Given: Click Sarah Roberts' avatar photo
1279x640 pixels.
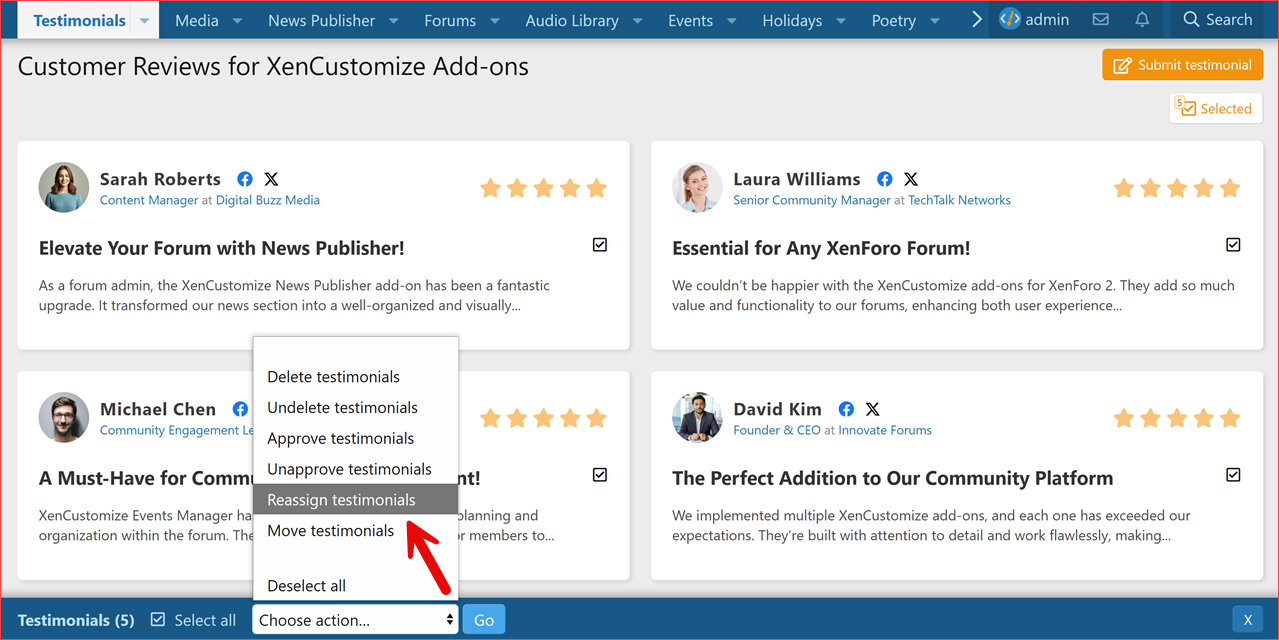Looking at the screenshot, I should point(63,187).
